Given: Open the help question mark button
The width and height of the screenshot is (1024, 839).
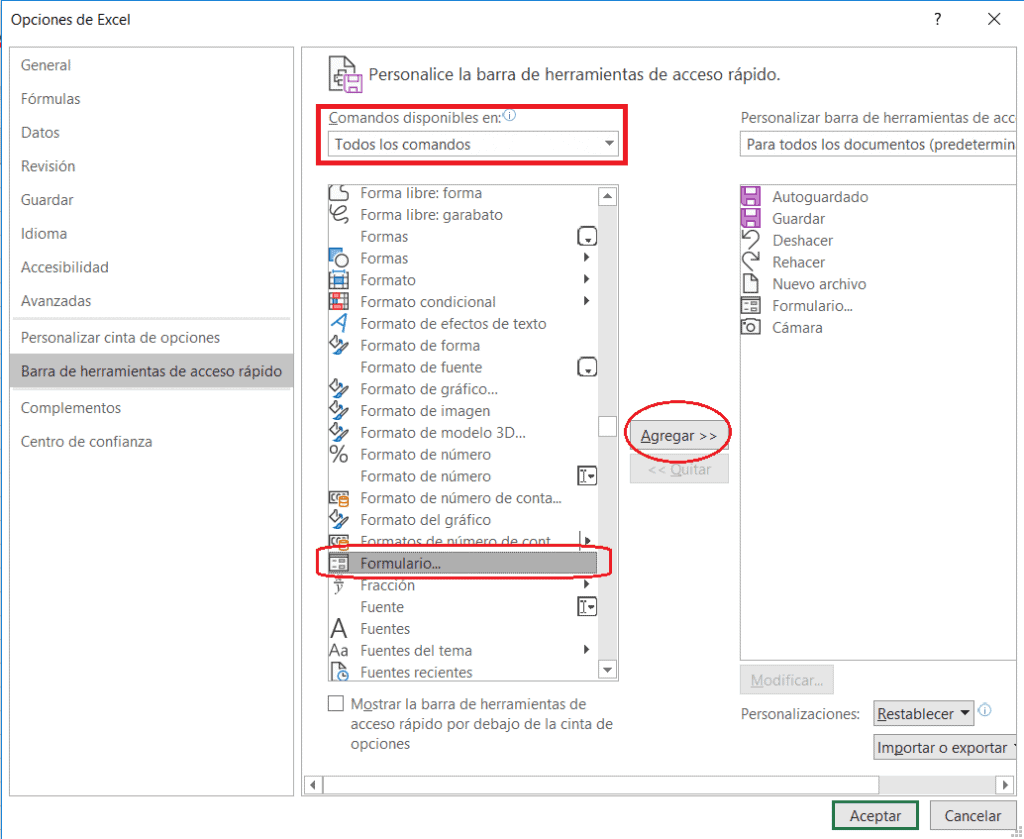Looking at the screenshot, I should 938,19.
